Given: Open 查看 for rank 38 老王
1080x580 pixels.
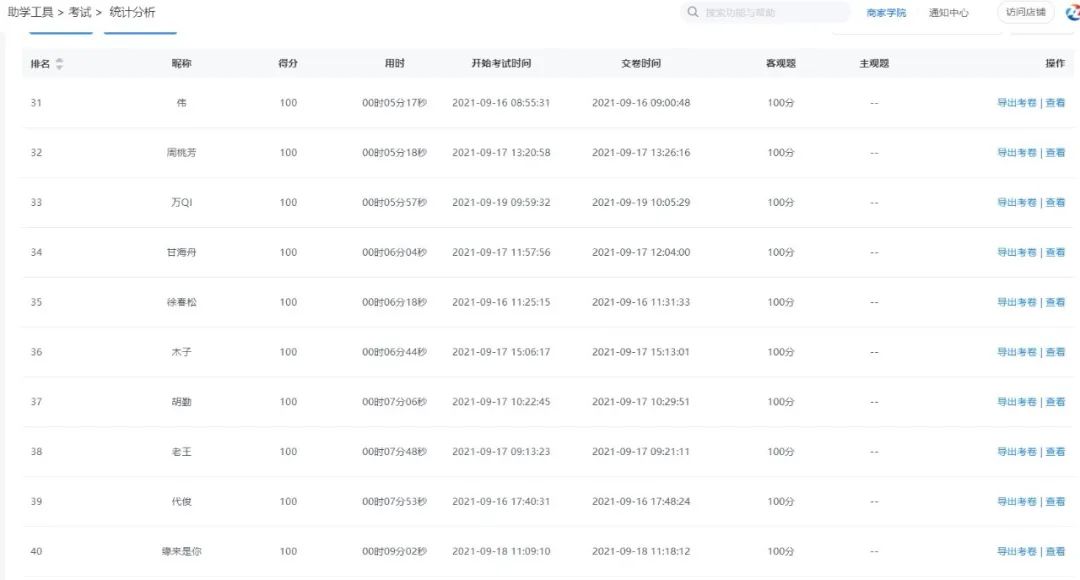Looking at the screenshot, I should pyautogui.click(x=1055, y=452).
